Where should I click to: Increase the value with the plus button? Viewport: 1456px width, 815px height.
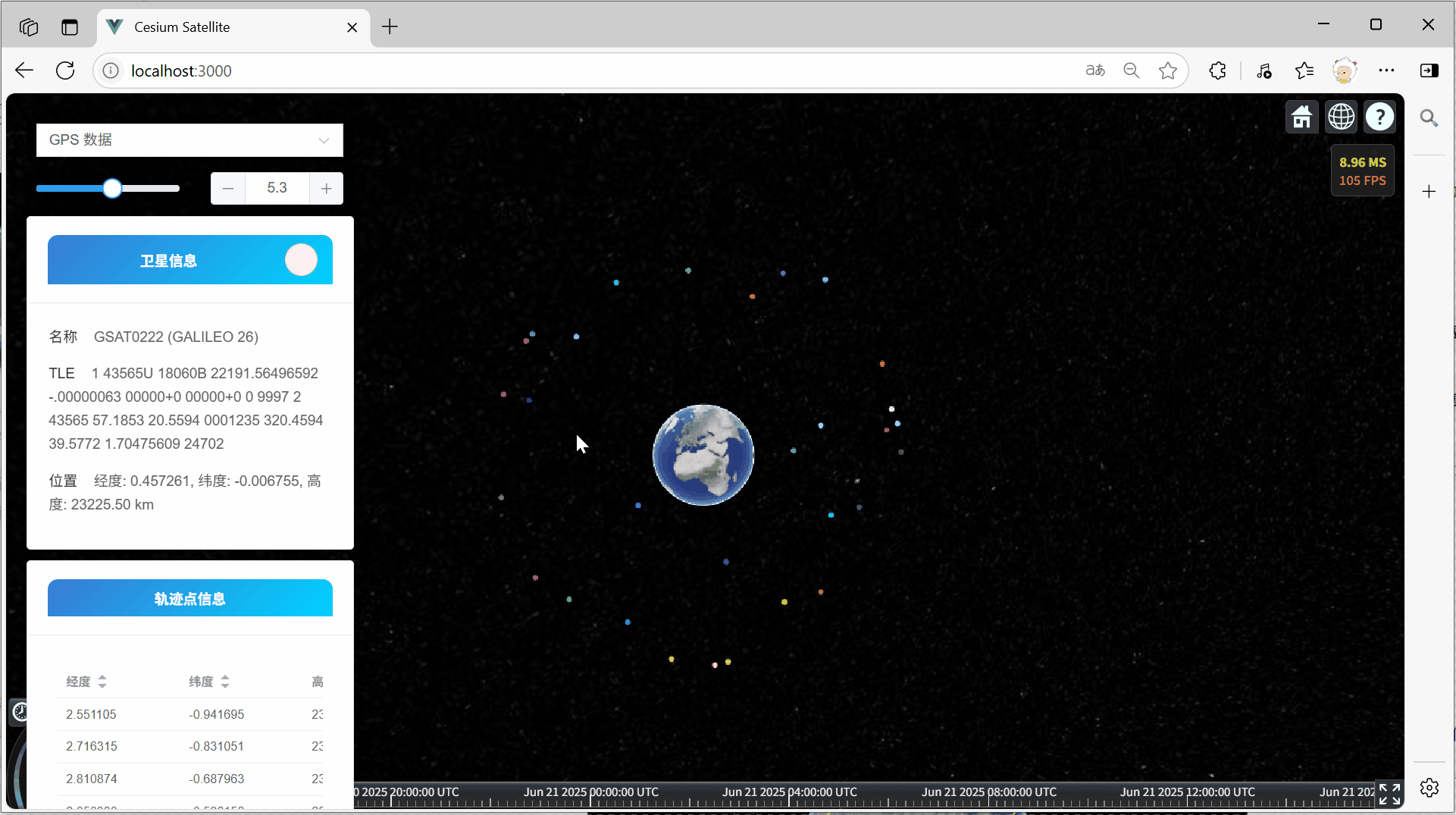327,188
